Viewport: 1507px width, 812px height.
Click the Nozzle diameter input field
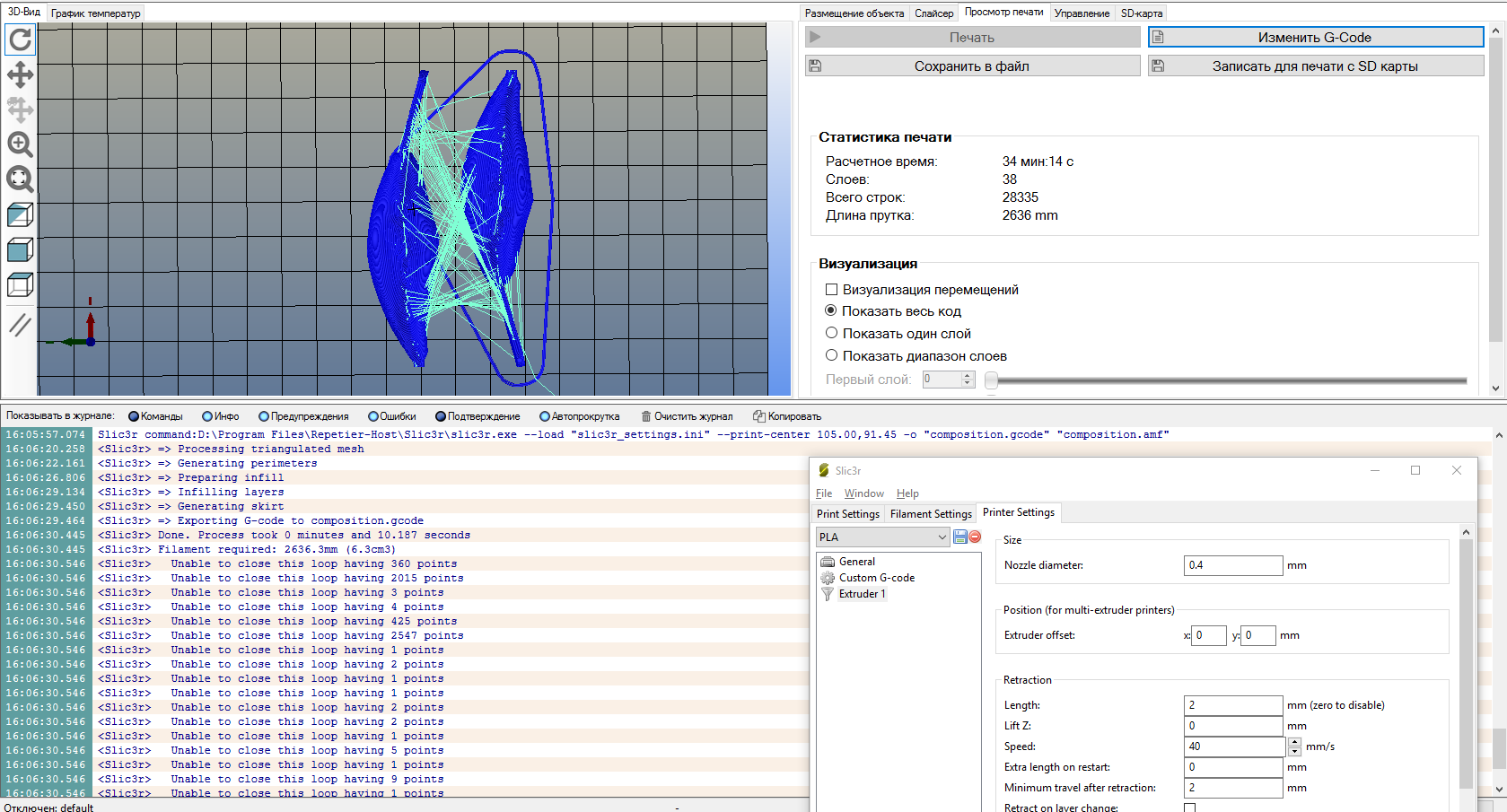(1232, 565)
